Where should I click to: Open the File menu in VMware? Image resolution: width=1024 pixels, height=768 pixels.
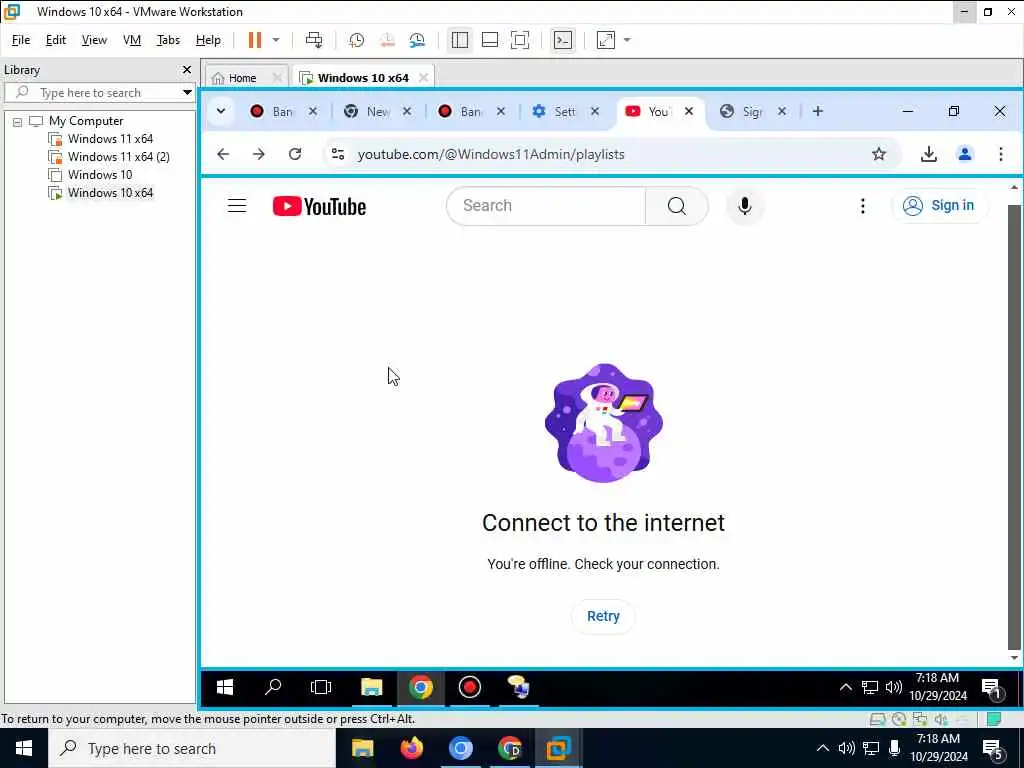pos(21,40)
